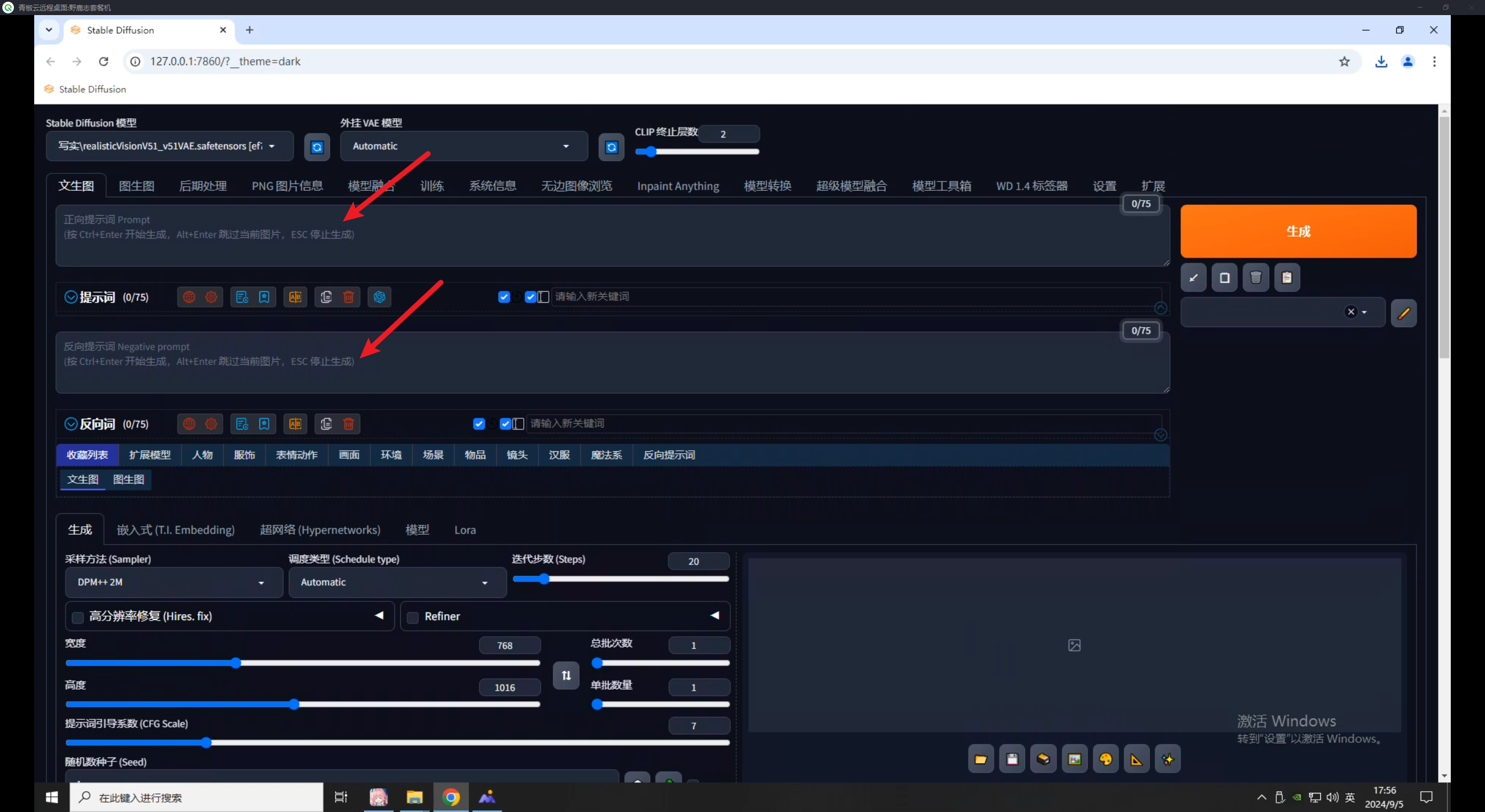Click the paint palette send-to-inpaint icon
Image resolution: width=1485 pixels, height=812 pixels.
(1106, 759)
